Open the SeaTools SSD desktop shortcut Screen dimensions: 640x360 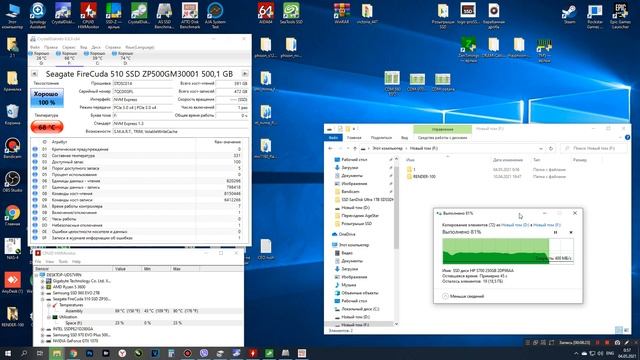point(291,13)
